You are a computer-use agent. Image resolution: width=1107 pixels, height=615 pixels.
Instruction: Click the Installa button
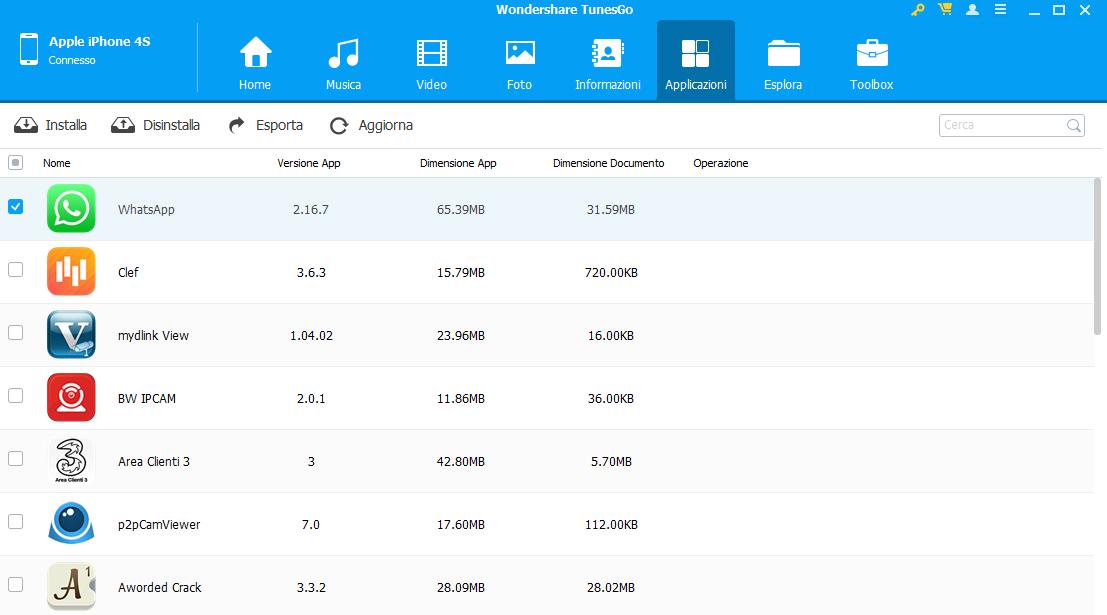(x=51, y=125)
